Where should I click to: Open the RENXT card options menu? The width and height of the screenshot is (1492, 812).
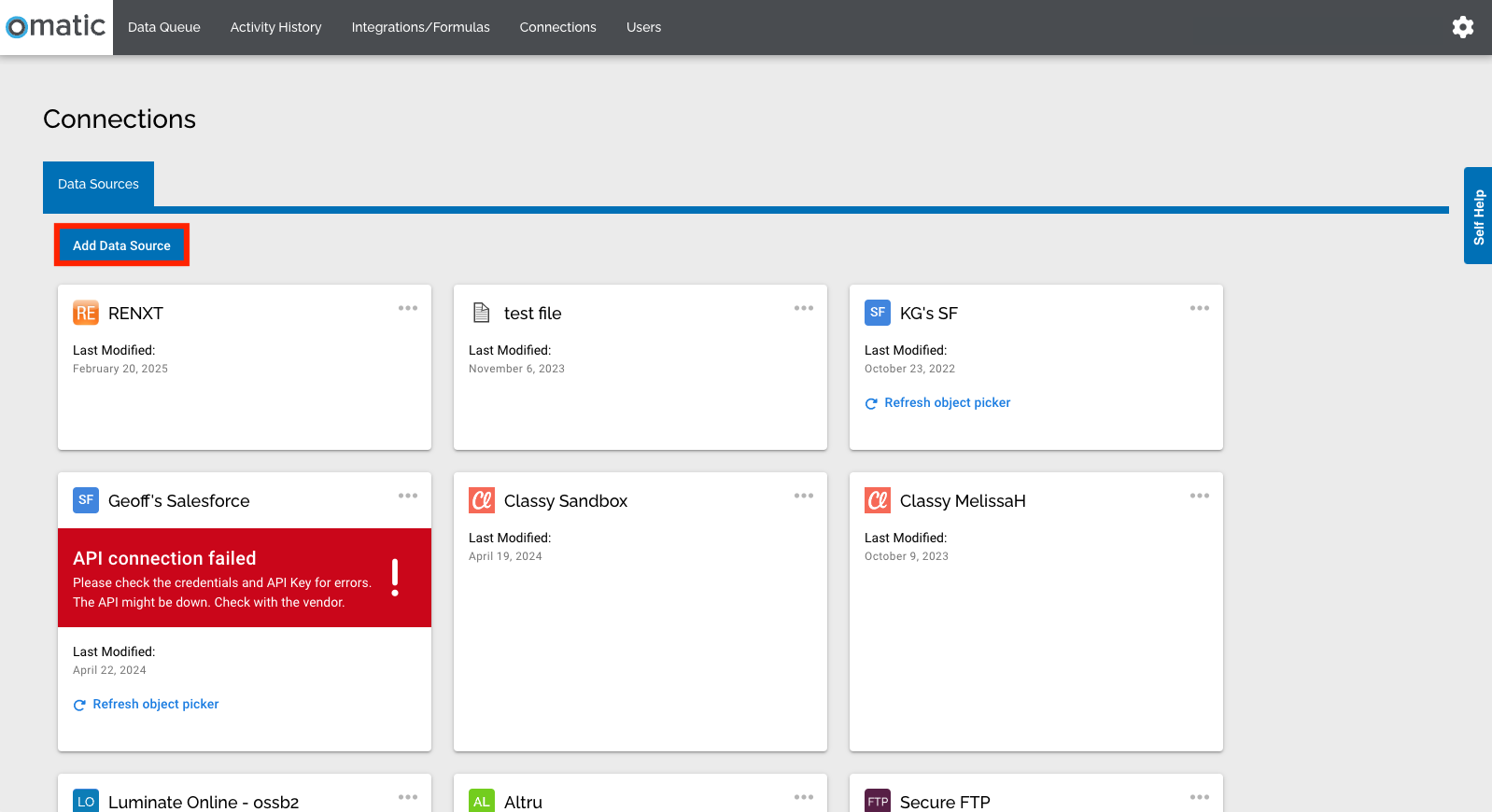pyautogui.click(x=408, y=308)
